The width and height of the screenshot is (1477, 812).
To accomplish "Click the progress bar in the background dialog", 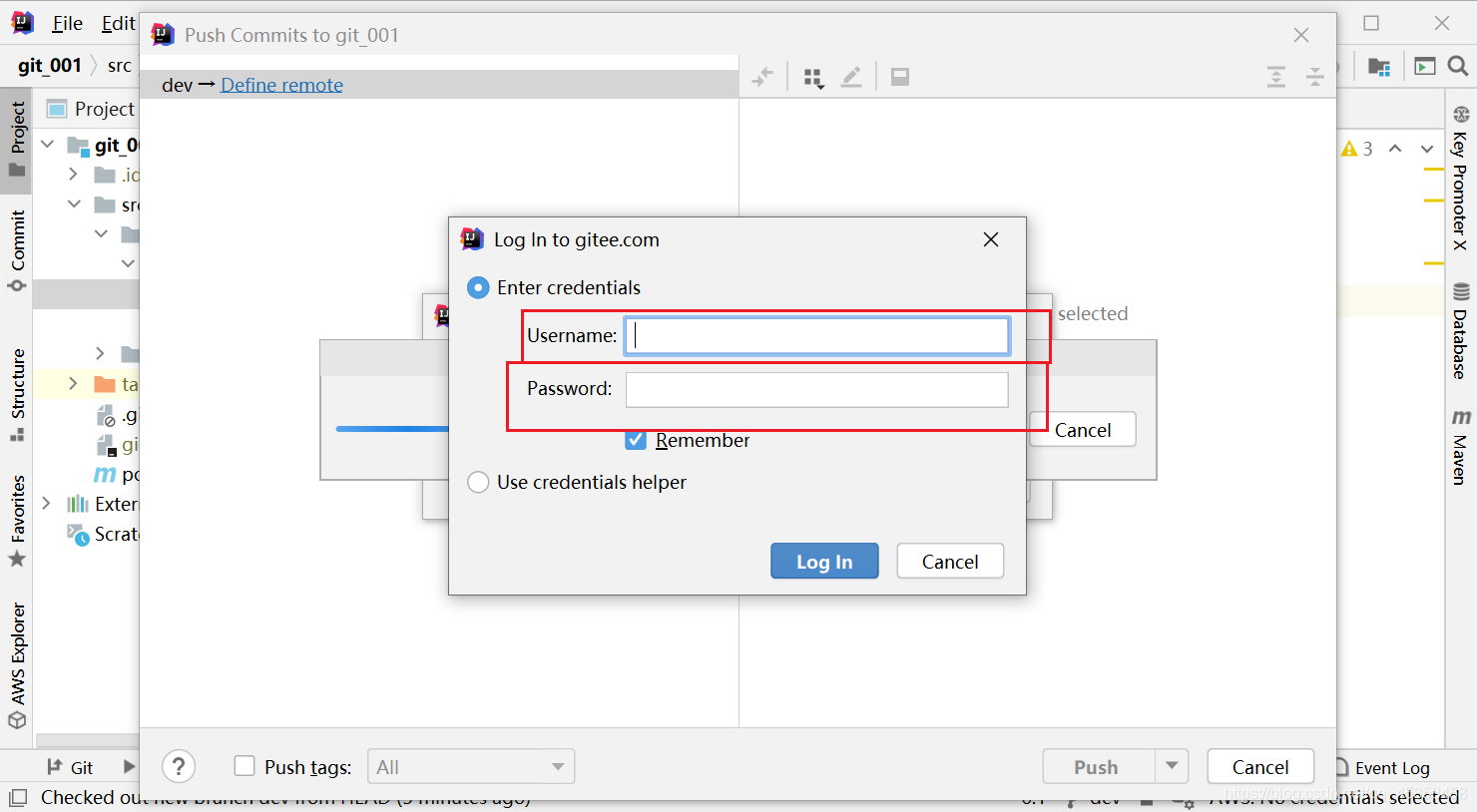I will click(392, 429).
